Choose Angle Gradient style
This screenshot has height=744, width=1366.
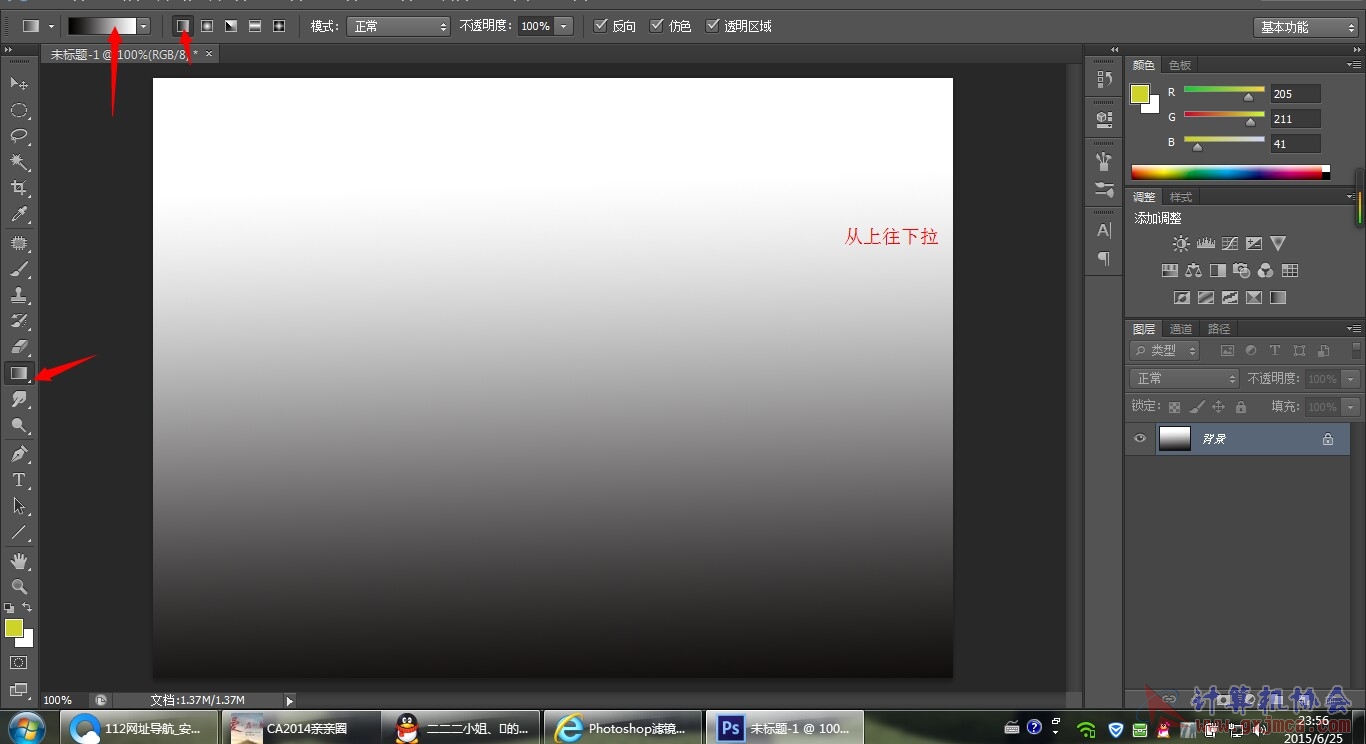click(231, 26)
